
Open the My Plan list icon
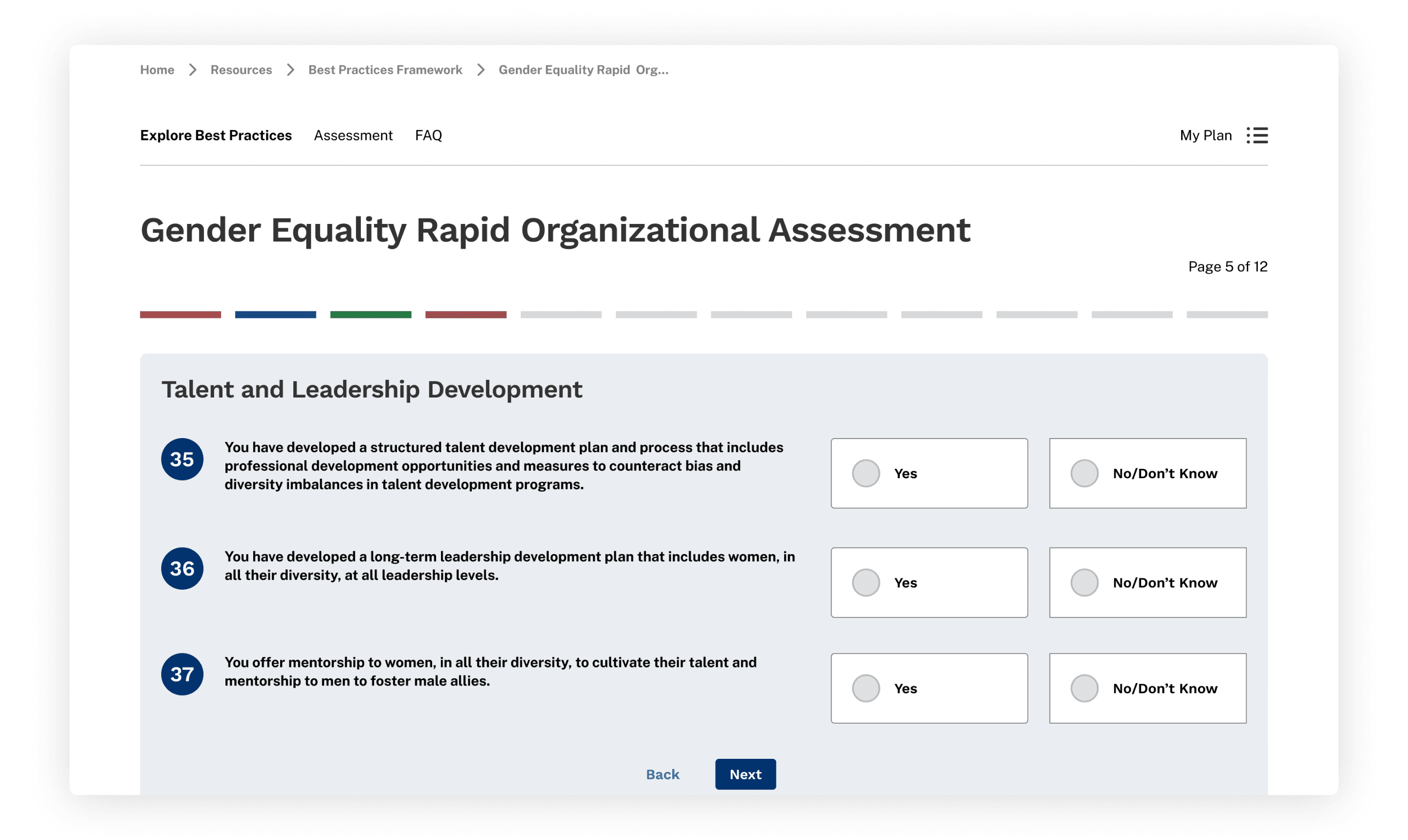click(1256, 135)
